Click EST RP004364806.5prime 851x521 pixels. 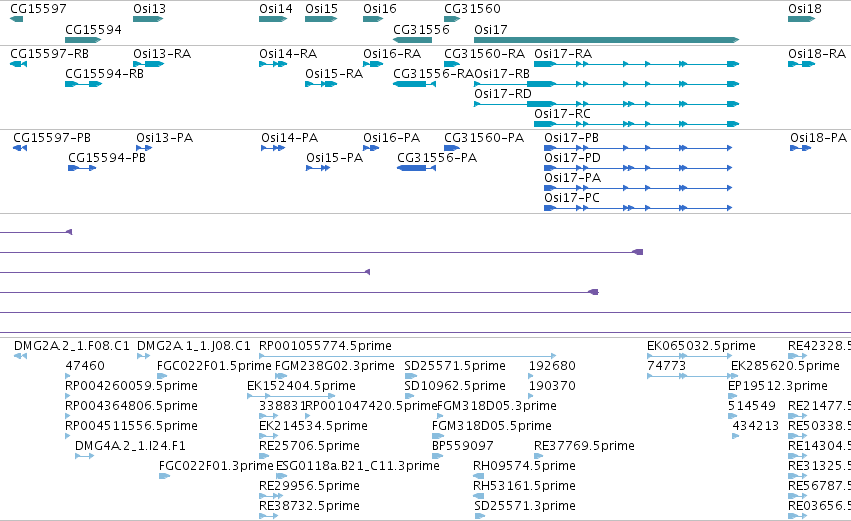coord(131,406)
